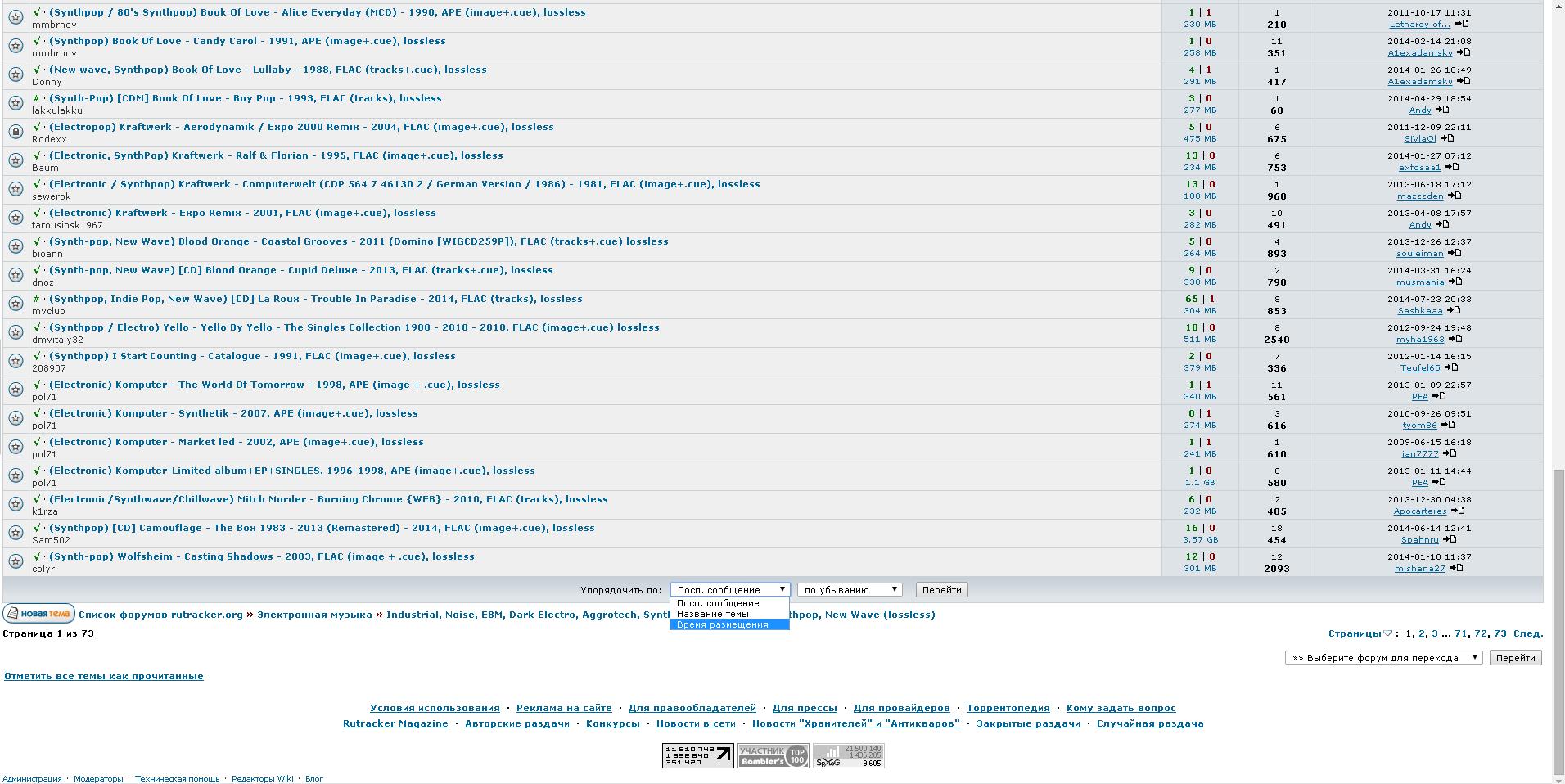Click last-post arrow icon beside Spahnru

click(x=1449, y=539)
